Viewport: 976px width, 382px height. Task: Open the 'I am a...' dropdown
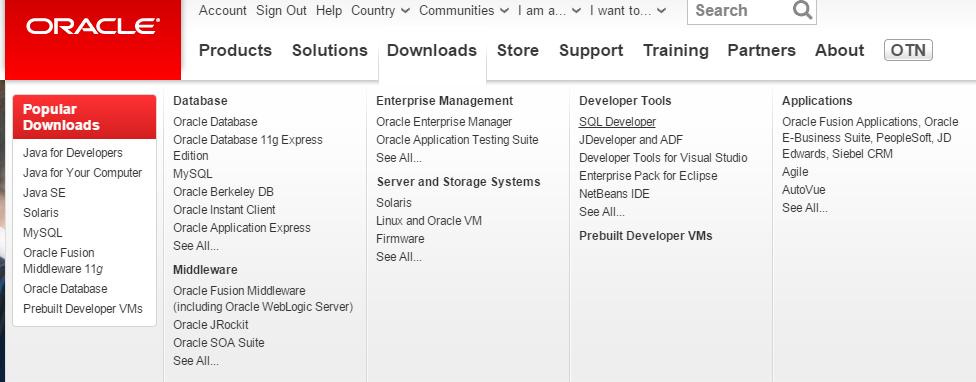pos(550,11)
